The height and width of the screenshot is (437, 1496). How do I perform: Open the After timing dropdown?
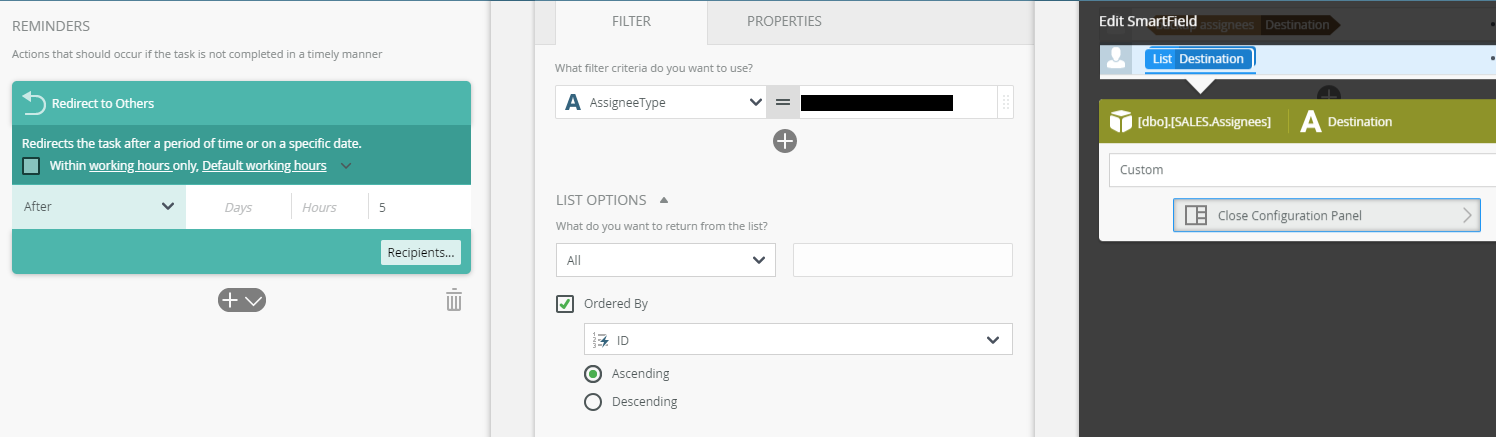tap(99, 207)
